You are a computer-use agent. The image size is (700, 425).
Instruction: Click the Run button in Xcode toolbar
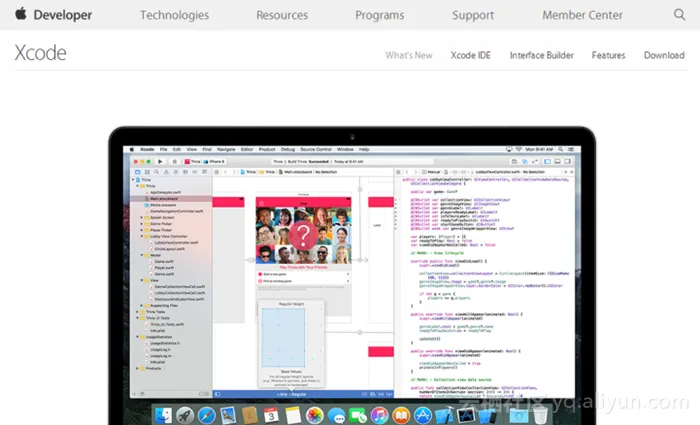tap(160, 162)
